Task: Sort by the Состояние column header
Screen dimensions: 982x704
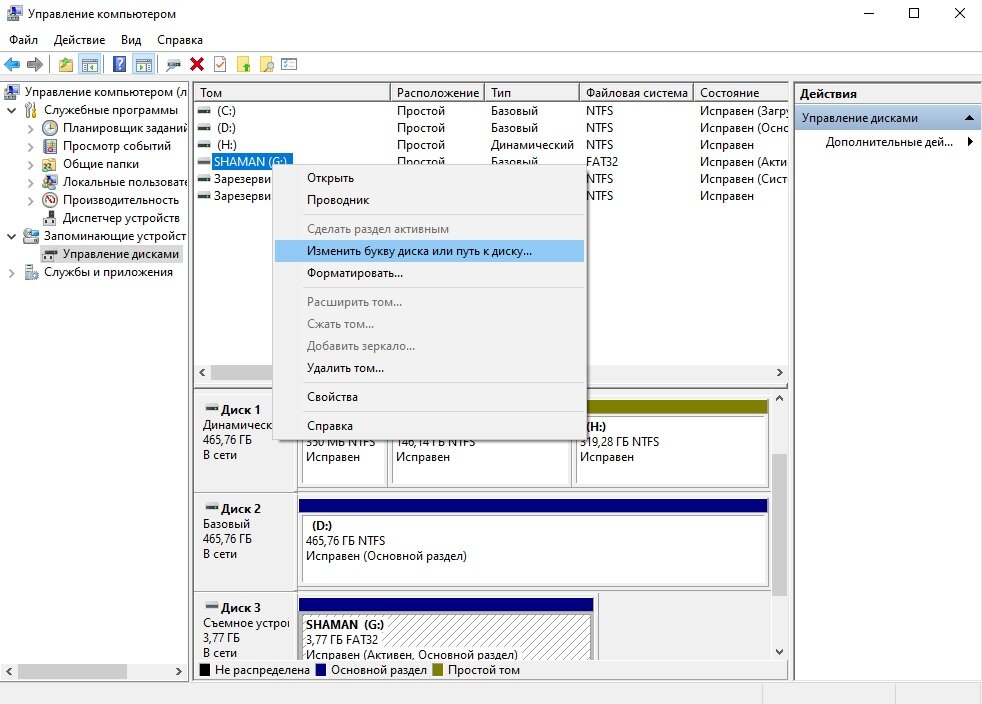Action: [x=741, y=93]
